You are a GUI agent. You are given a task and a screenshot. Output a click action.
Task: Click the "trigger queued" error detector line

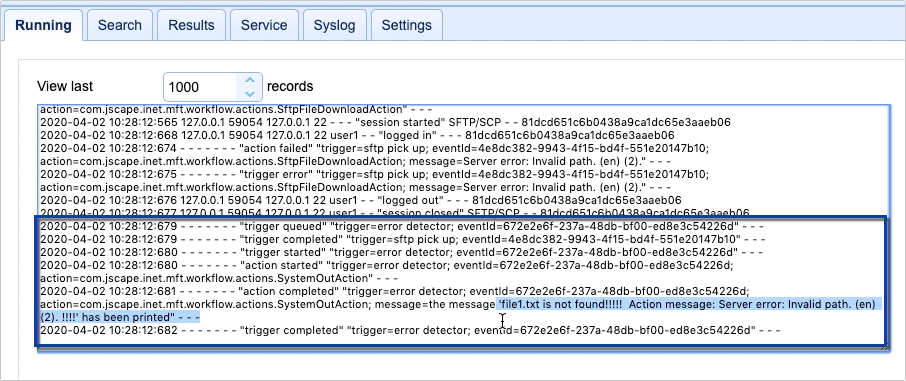[402, 226]
